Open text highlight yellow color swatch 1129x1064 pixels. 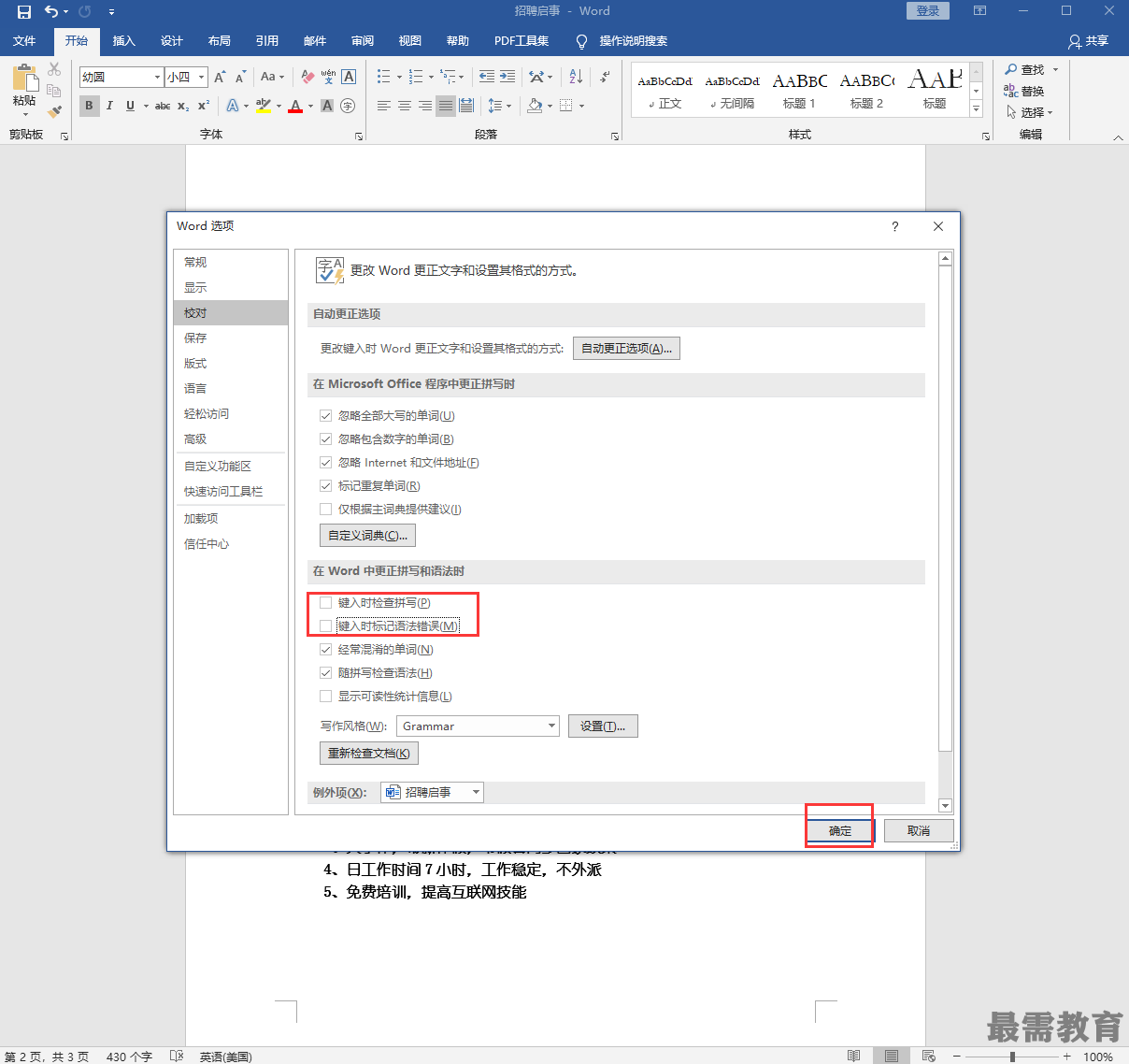(264, 106)
